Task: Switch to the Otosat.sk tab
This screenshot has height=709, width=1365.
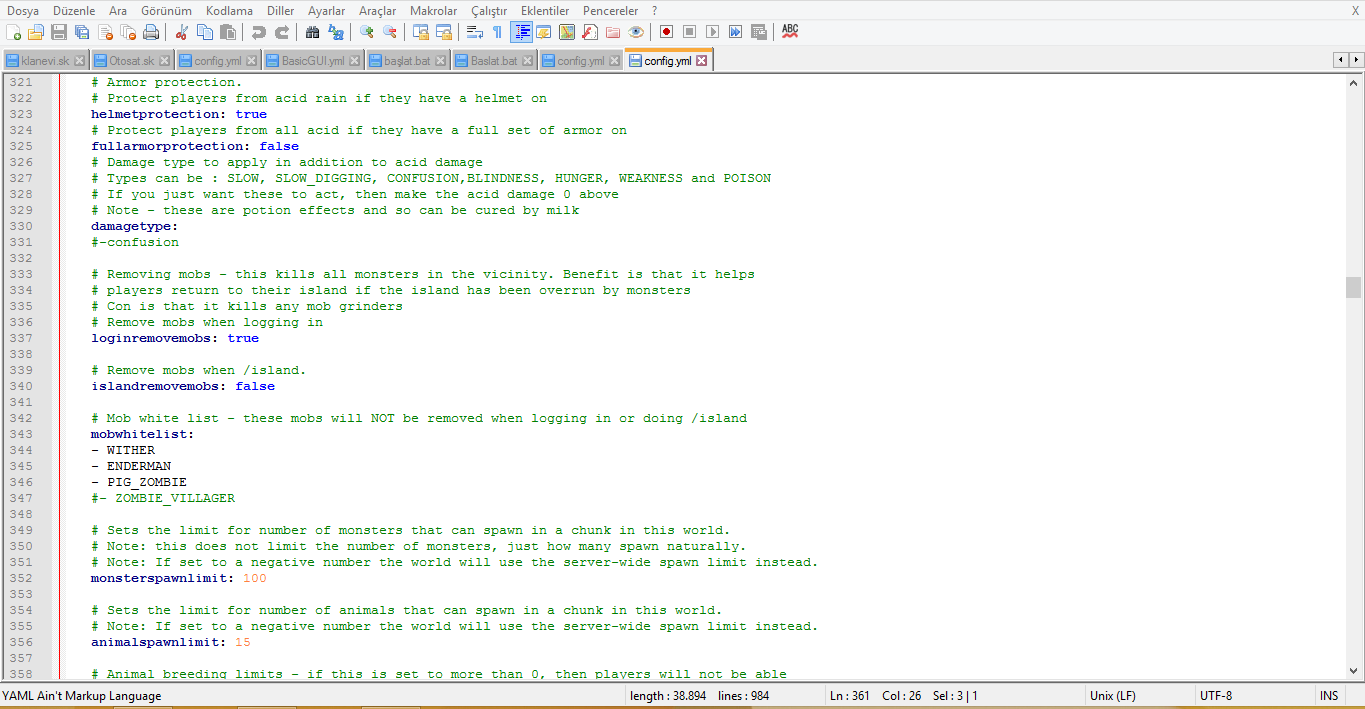Action: pyautogui.click(x=131, y=61)
